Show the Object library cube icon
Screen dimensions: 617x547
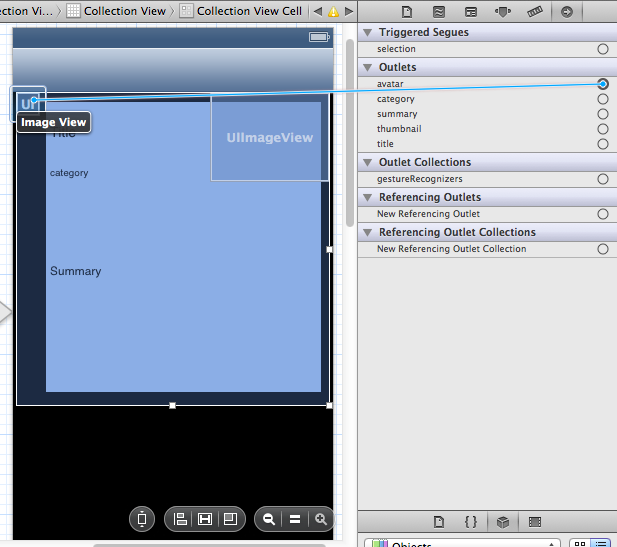coord(503,522)
